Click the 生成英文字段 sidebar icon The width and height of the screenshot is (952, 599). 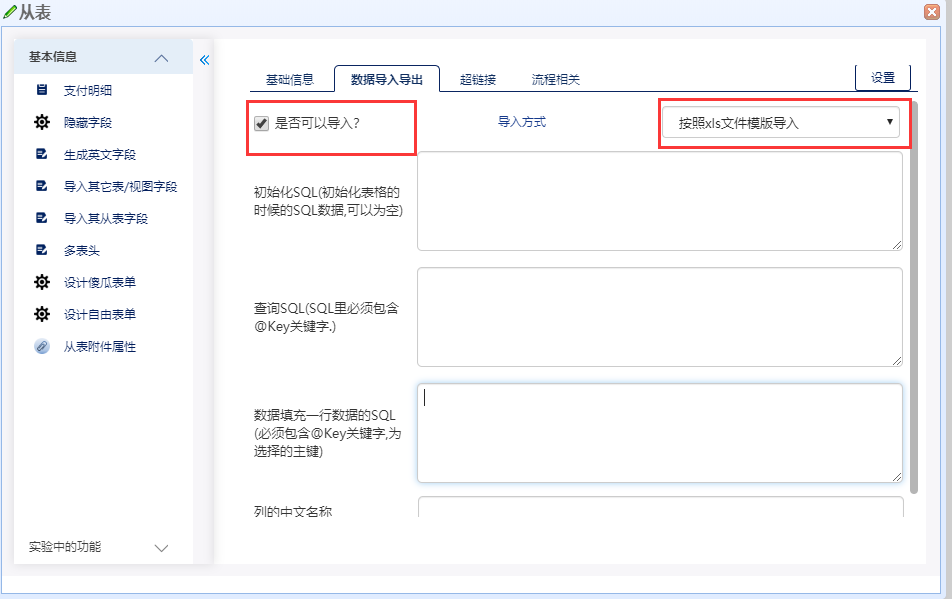pos(40,153)
